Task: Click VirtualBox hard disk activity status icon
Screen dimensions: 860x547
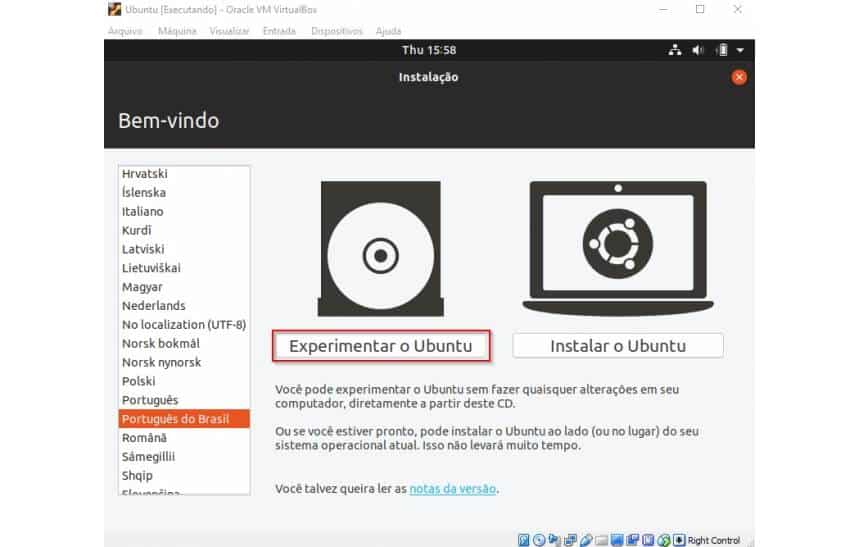Action: pos(524,540)
